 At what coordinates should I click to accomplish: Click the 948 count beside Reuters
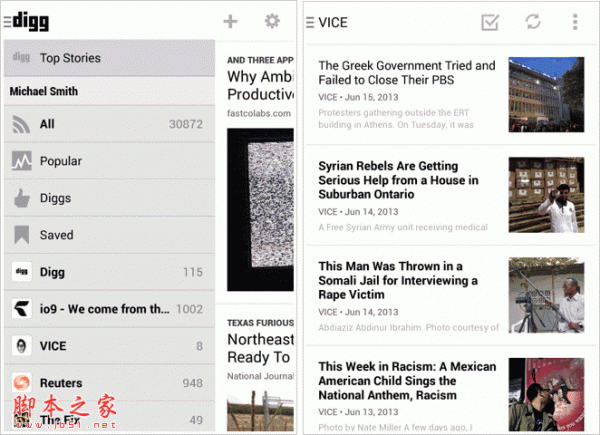point(192,383)
